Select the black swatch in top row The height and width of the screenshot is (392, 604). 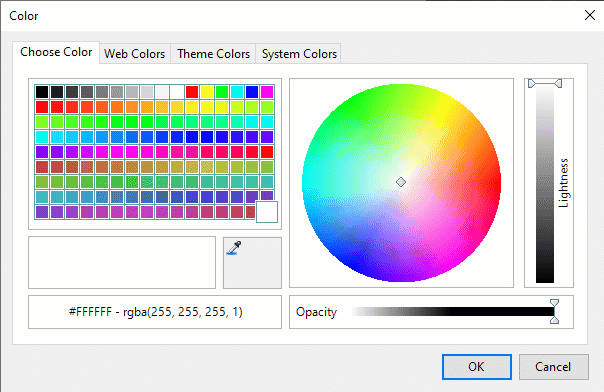(42, 92)
